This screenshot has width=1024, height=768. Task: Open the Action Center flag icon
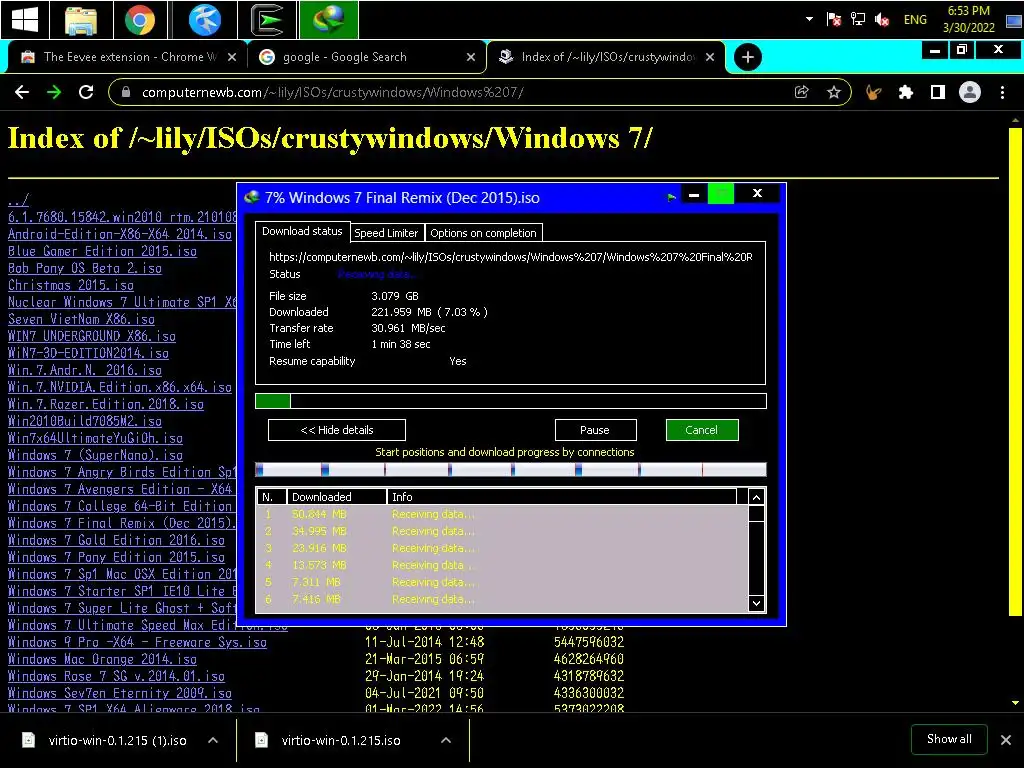pos(833,19)
